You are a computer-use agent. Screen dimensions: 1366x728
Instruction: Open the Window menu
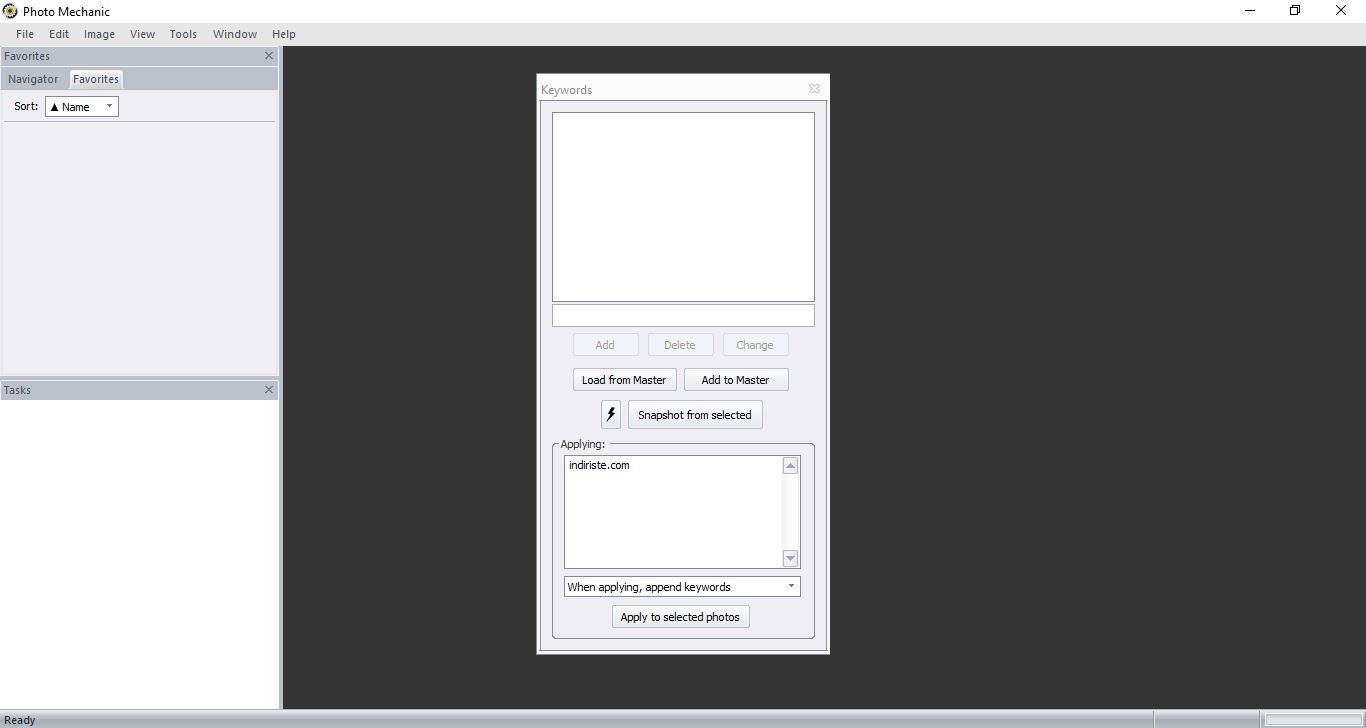pyautogui.click(x=235, y=34)
